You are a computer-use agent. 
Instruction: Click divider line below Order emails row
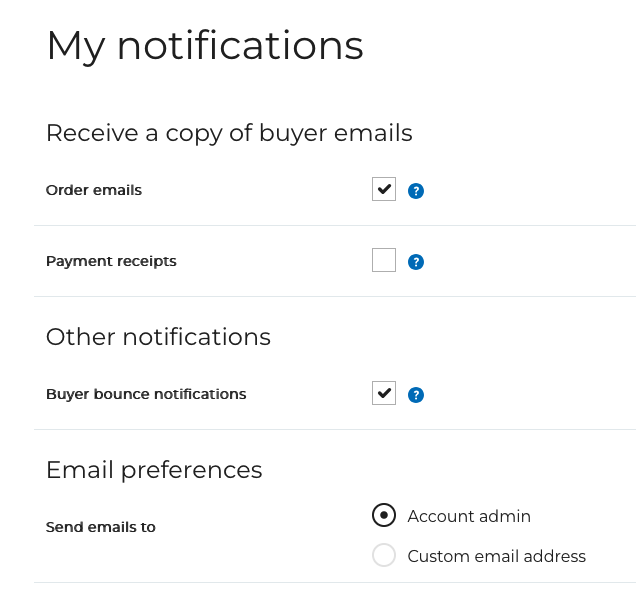point(335,226)
